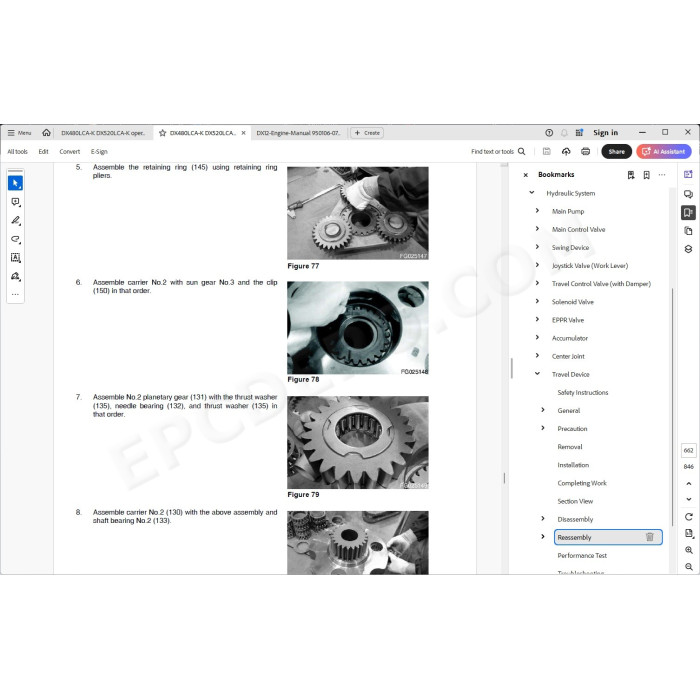The height and width of the screenshot is (700, 700).
Task: Select the arrow selection tool
Action: click(x=15, y=183)
